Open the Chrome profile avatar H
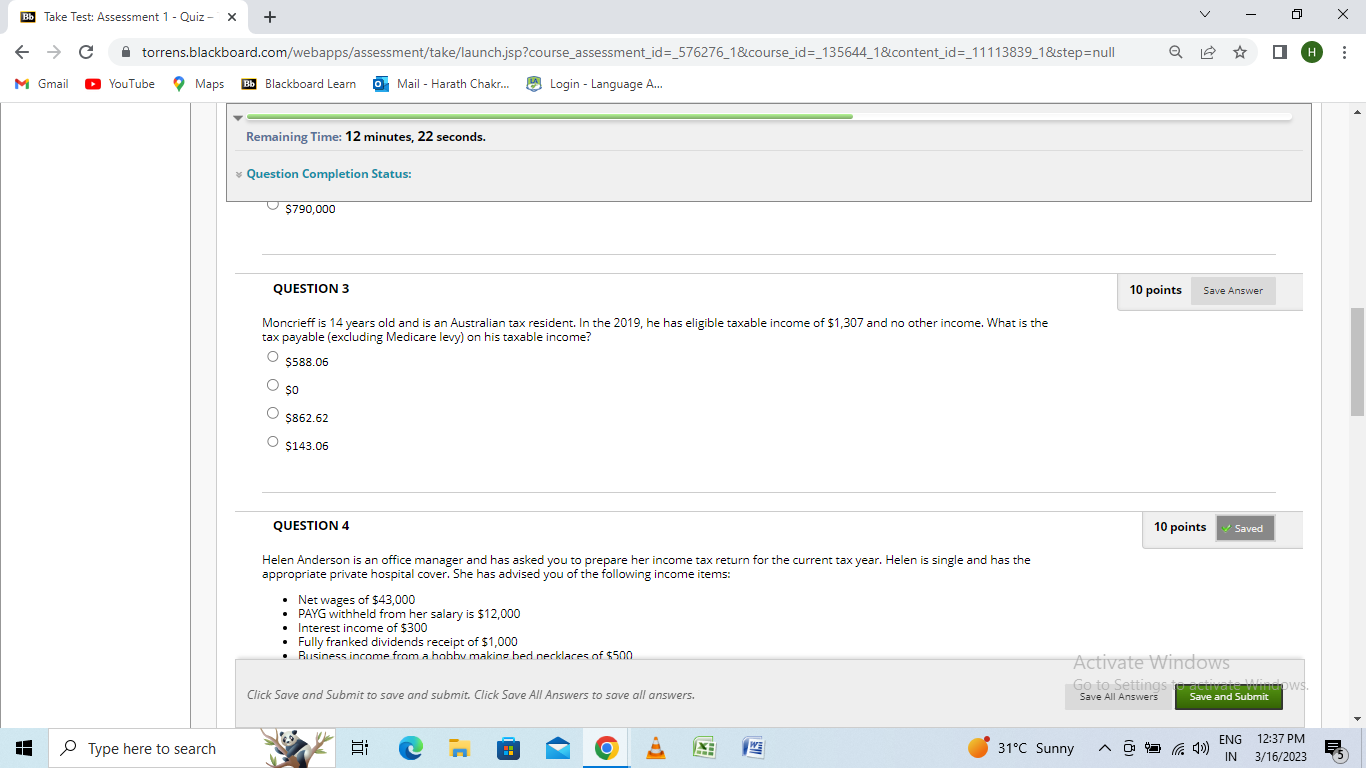Image resolution: width=1366 pixels, height=768 pixels. [1312, 52]
